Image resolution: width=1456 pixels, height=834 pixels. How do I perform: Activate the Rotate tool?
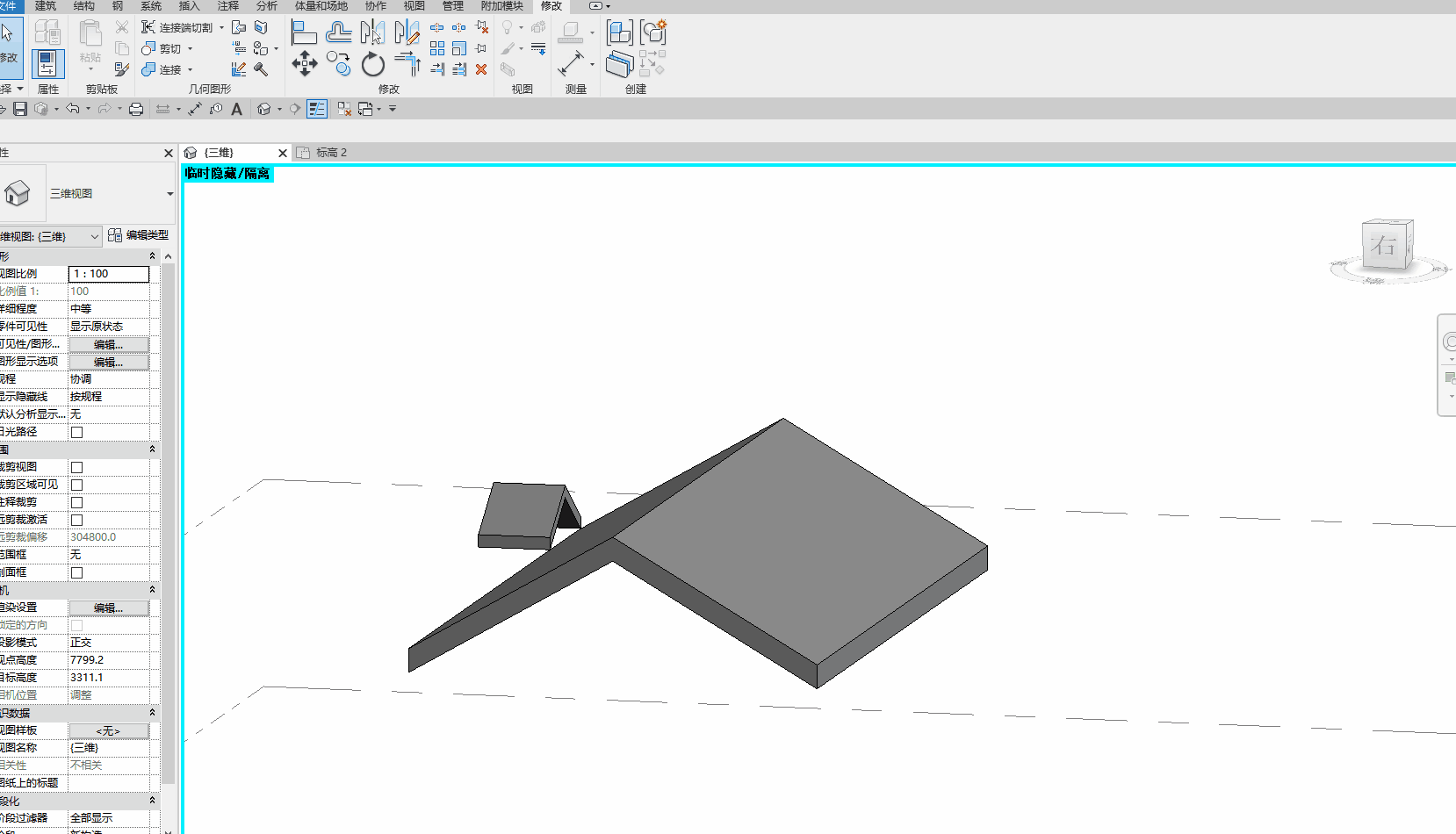click(x=373, y=64)
